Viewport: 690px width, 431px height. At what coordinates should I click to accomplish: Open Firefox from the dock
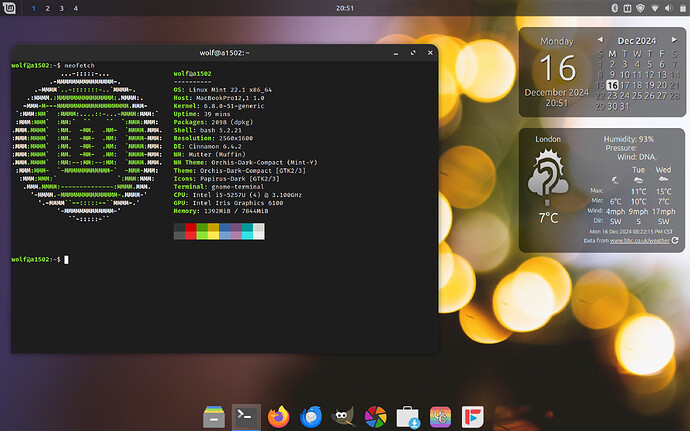279,417
